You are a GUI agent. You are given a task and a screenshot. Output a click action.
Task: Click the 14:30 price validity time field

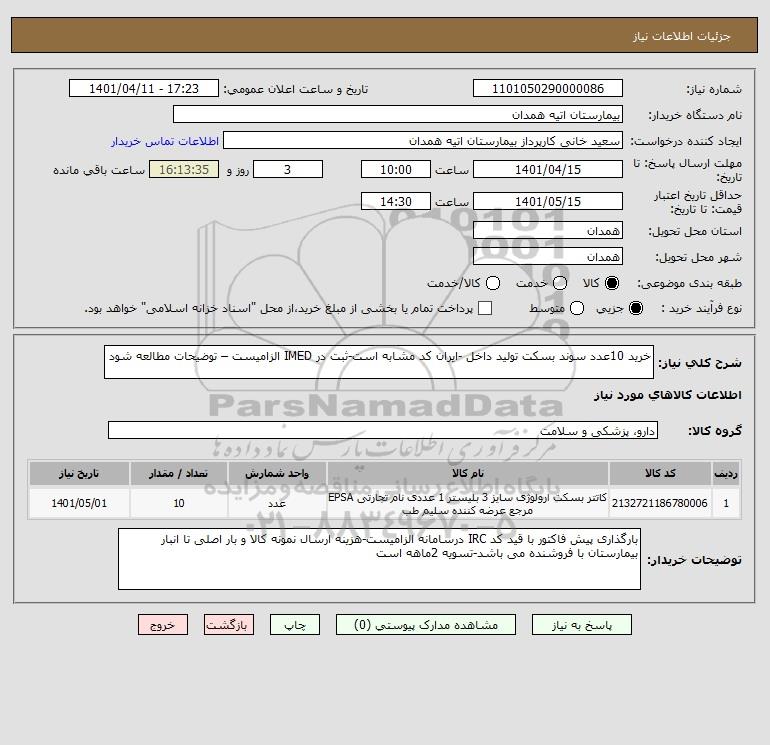(396, 201)
